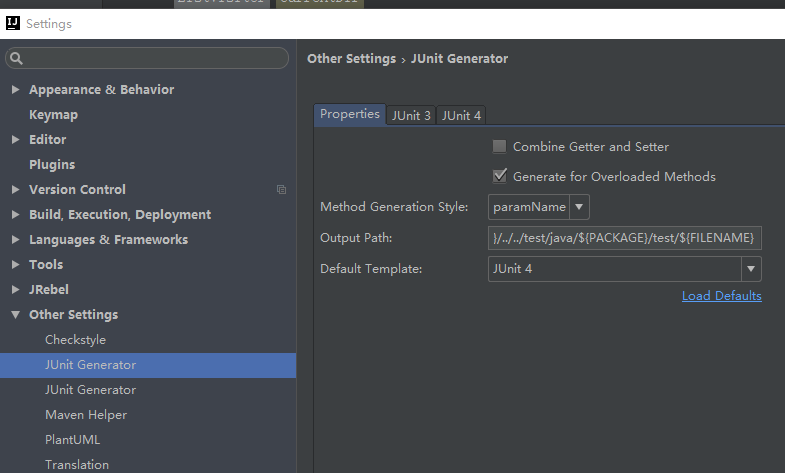Open Checkstyle settings page
This screenshot has height=473, width=785.
pyautogui.click(x=75, y=340)
